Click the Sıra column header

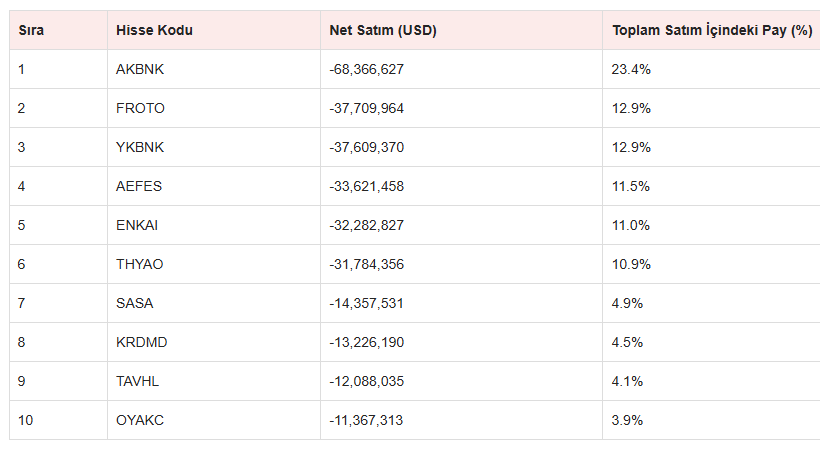click(x=31, y=30)
